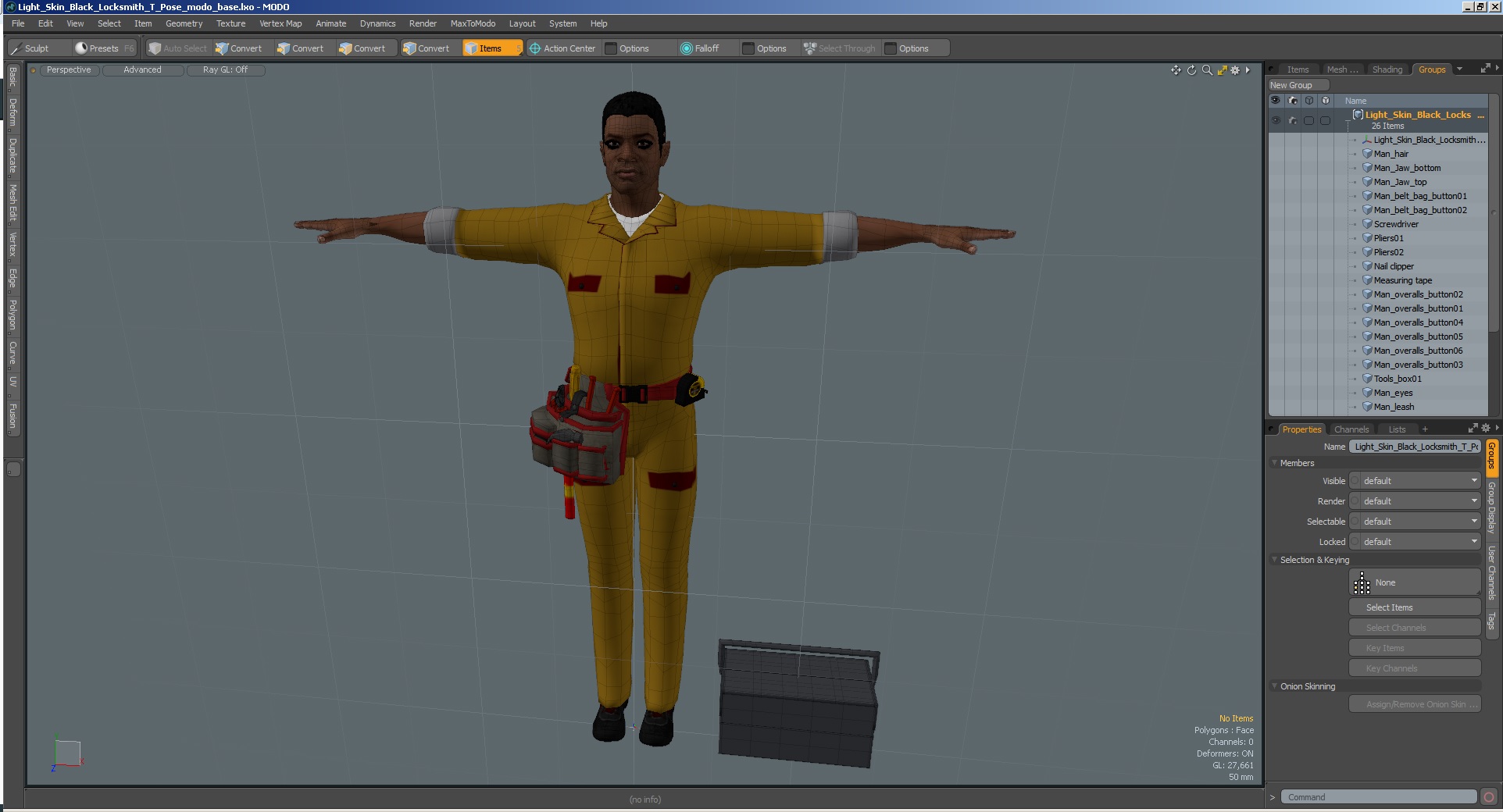Open the Presets browser

point(104,48)
